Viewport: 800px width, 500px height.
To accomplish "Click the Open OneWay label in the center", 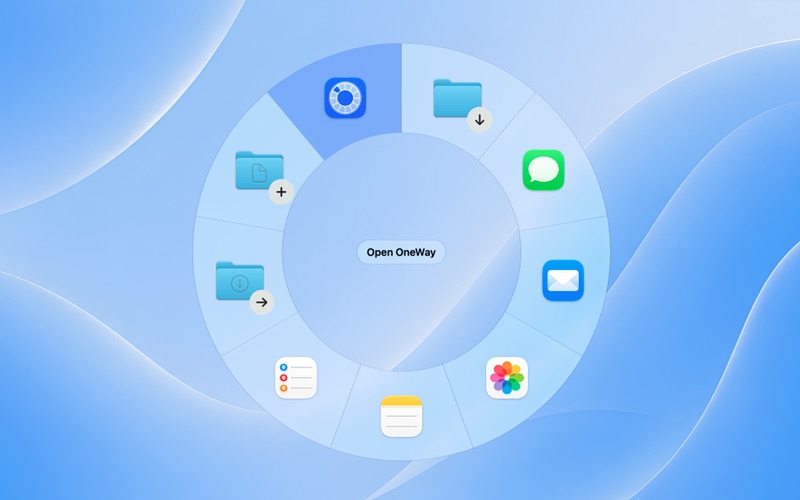I will tap(401, 252).
